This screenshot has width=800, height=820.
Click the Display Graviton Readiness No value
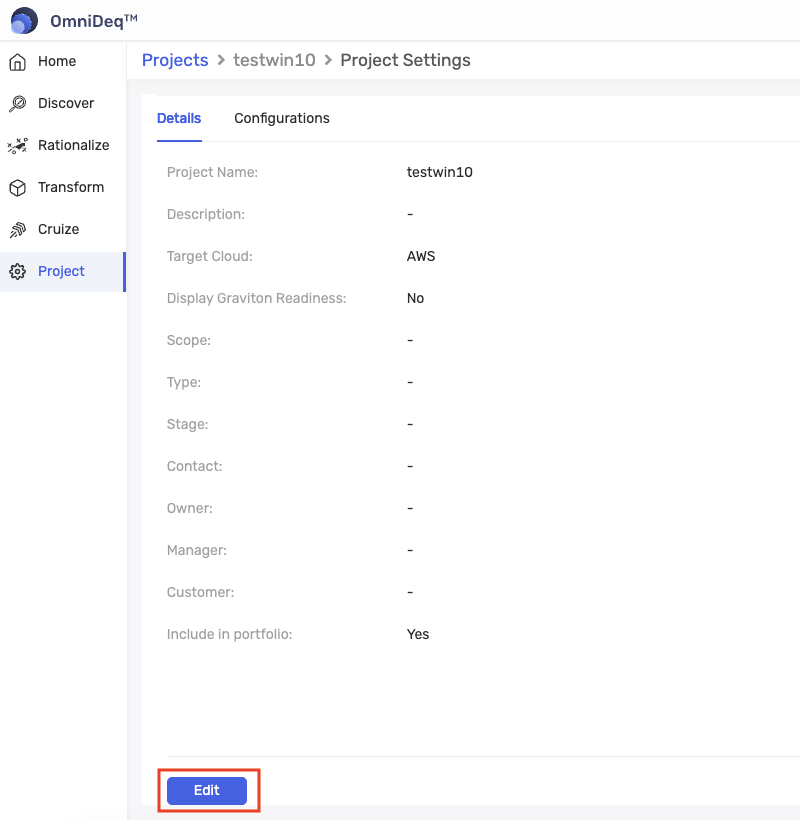pyautogui.click(x=415, y=298)
